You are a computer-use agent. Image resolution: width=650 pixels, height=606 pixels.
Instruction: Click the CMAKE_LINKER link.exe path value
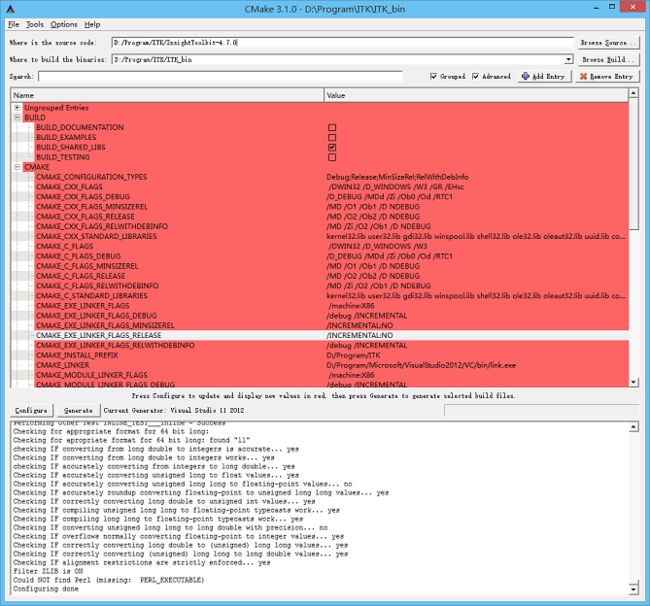pyautogui.click(x=421, y=365)
